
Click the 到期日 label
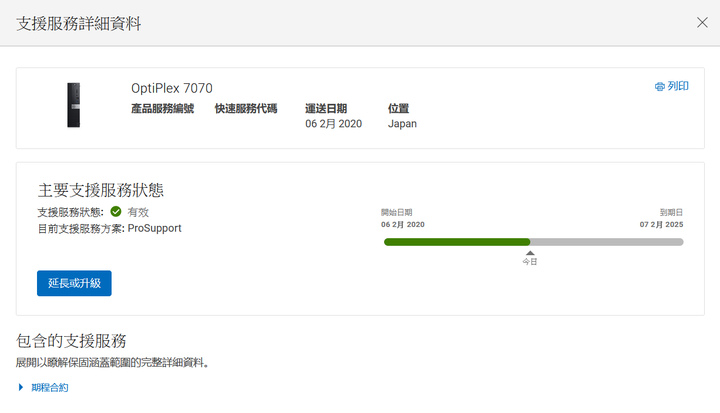click(671, 212)
